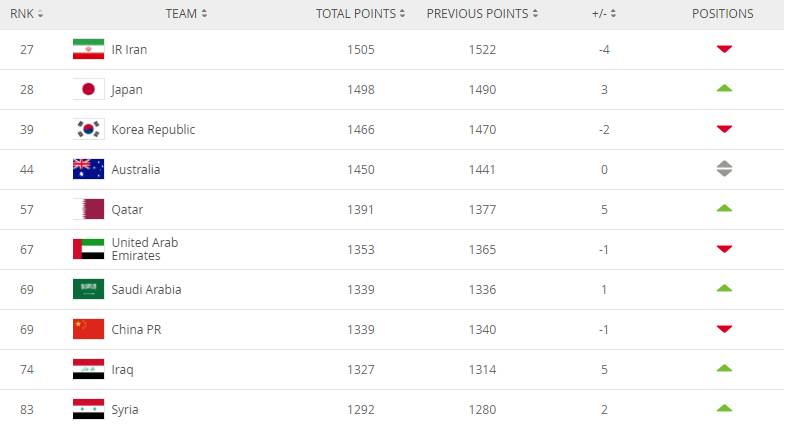Click the United Arab Emirates flag
Viewport: 787px width, 426px height.
click(88, 249)
